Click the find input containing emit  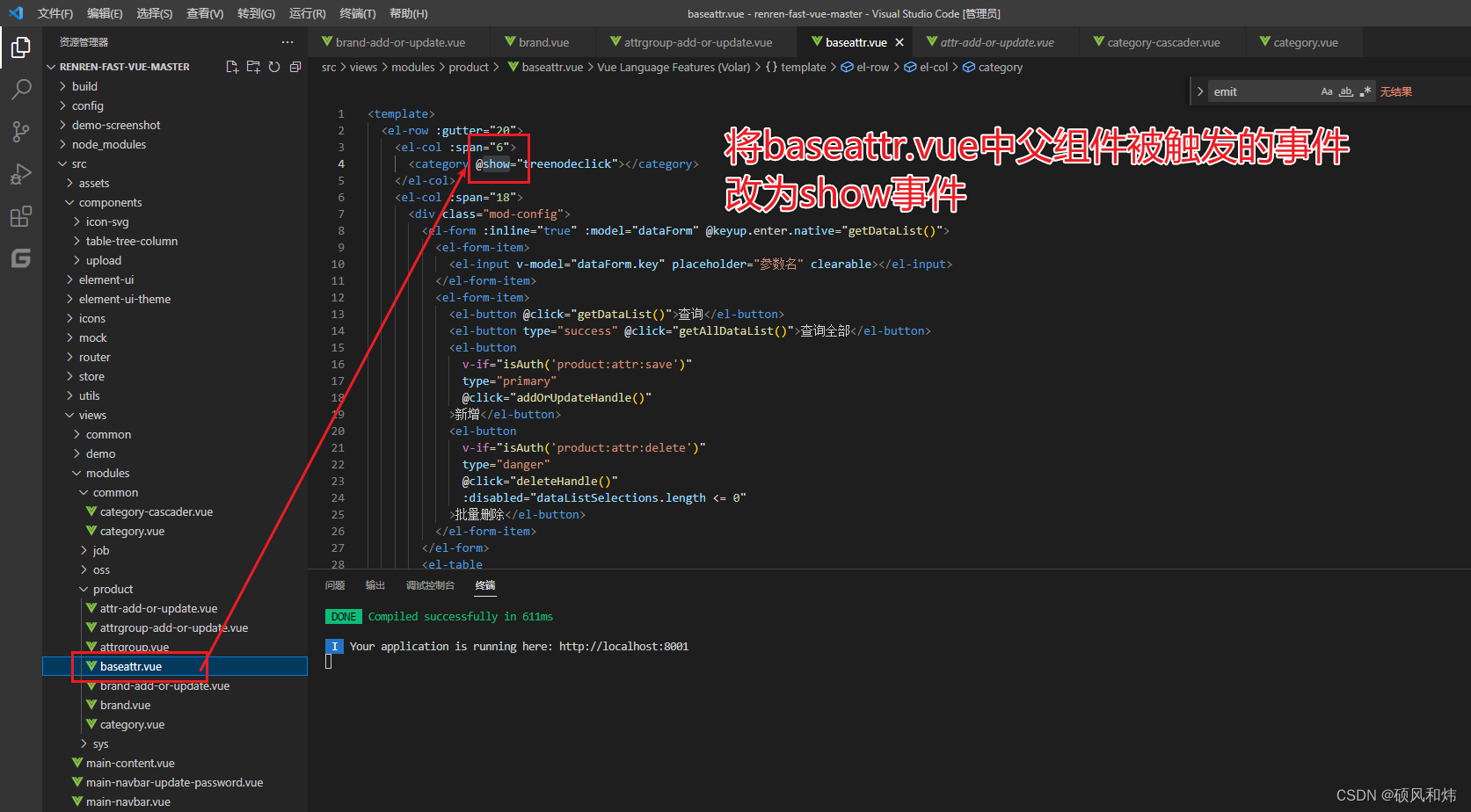[x=1263, y=91]
